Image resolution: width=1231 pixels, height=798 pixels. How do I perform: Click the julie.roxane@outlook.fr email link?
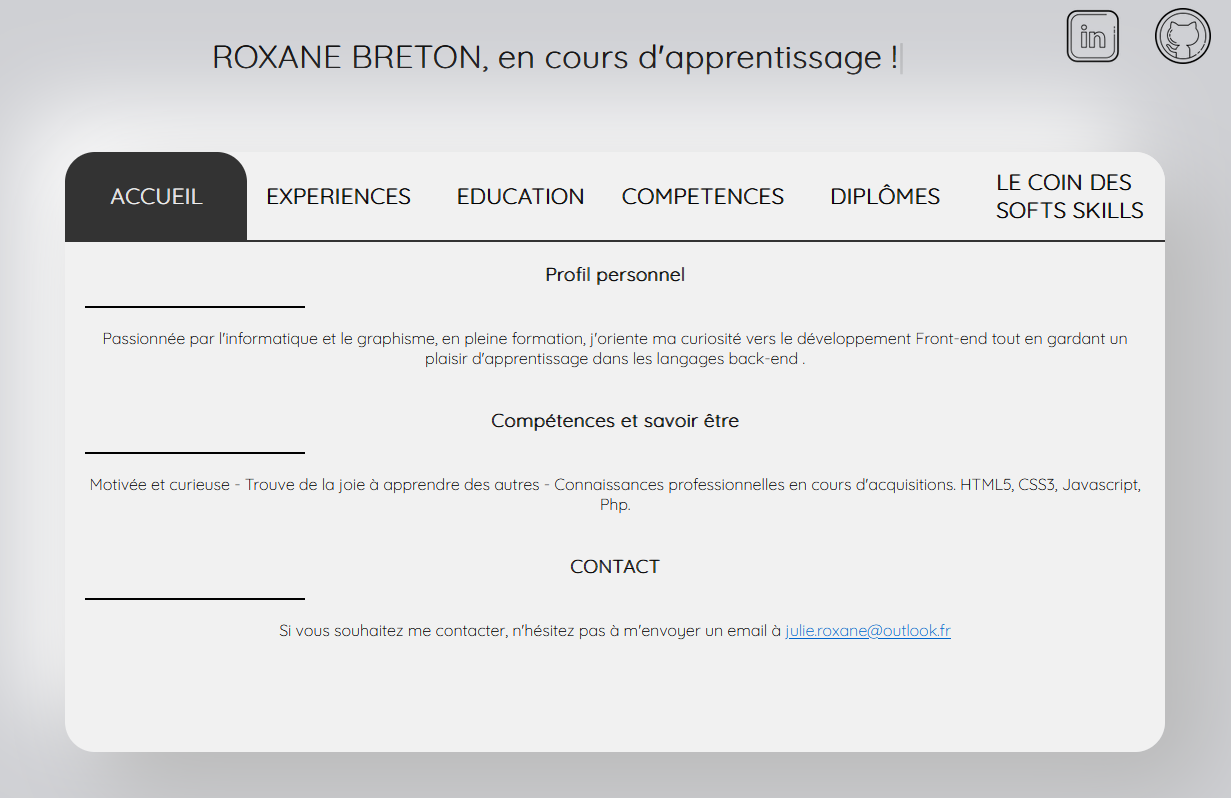click(x=867, y=631)
